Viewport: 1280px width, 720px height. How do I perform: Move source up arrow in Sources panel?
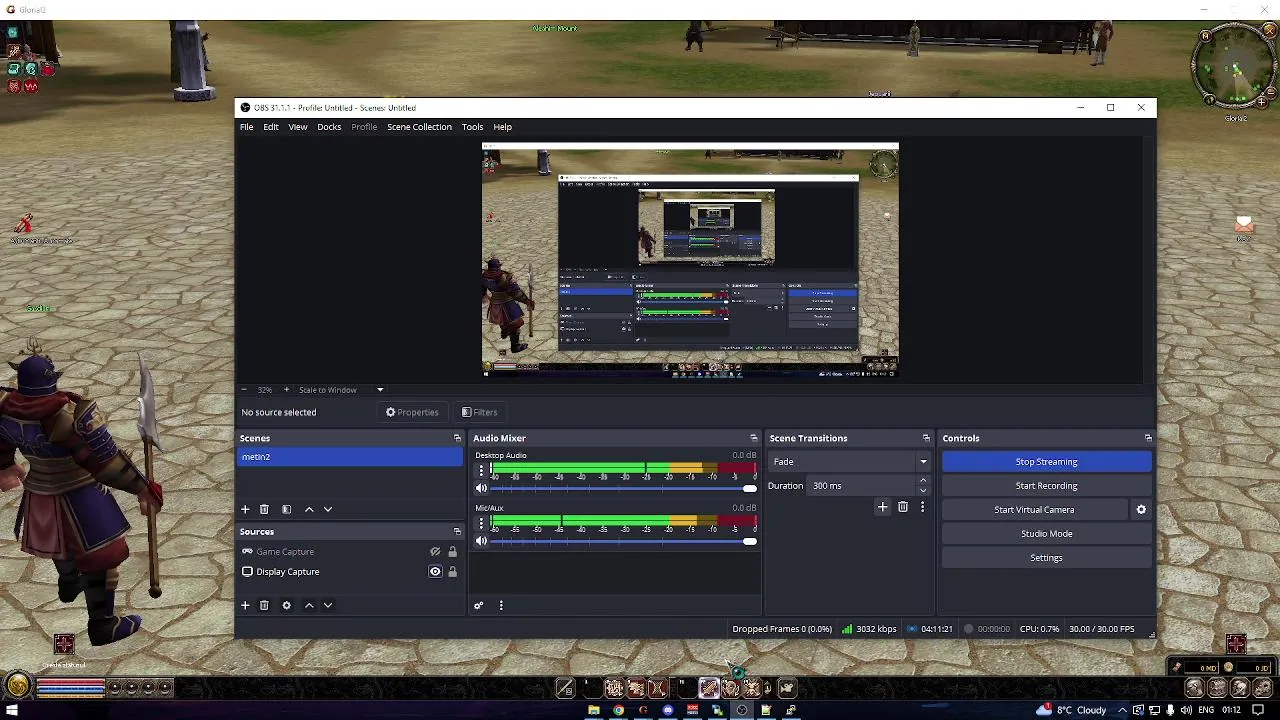pyautogui.click(x=309, y=605)
